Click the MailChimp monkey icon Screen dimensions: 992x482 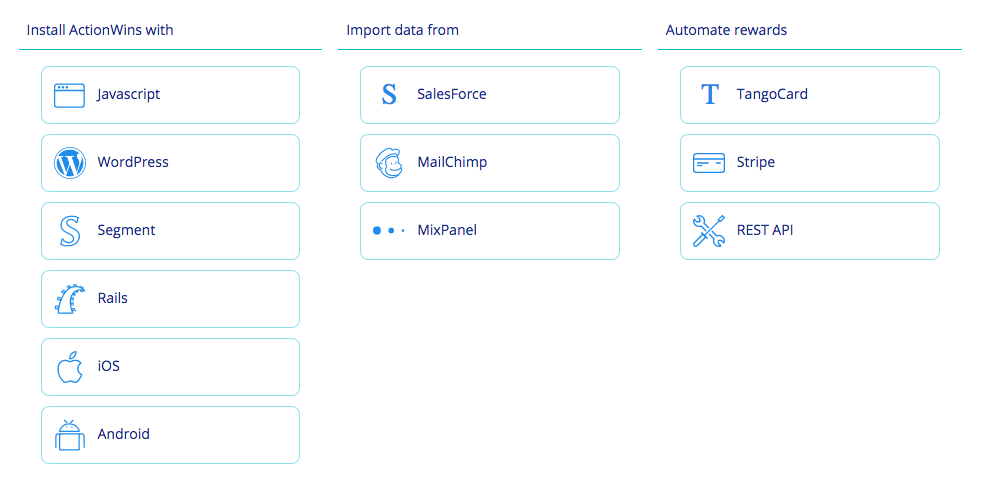[x=389, y=163]
